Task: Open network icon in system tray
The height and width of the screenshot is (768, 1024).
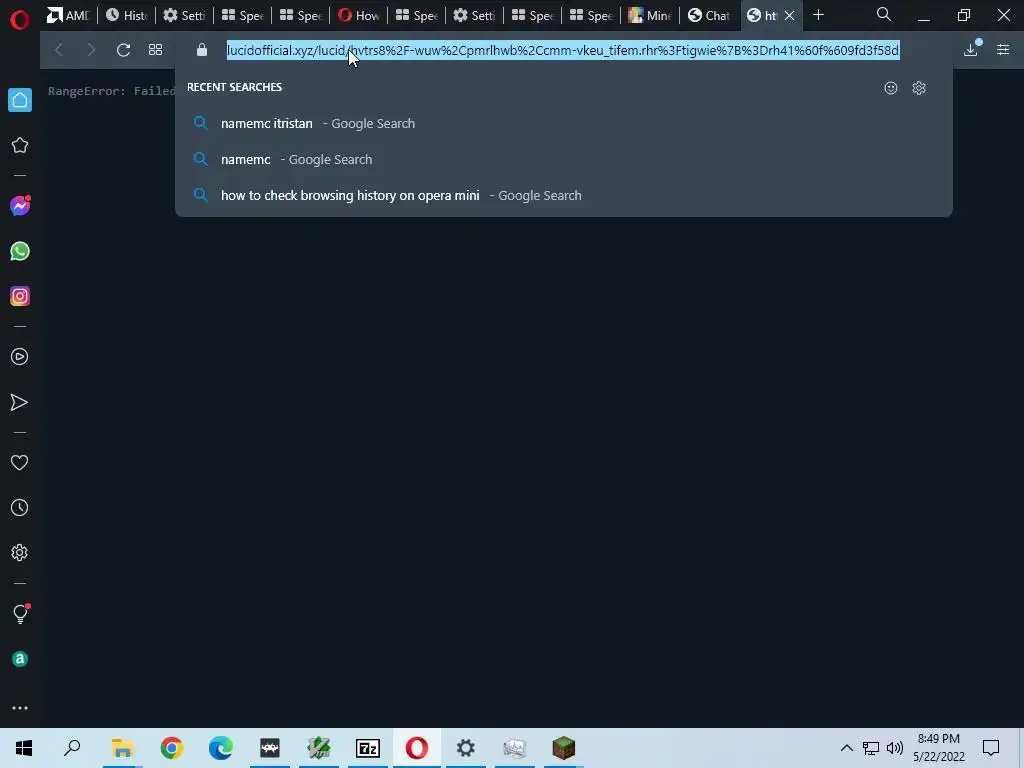Action: (x=871, y=748)
